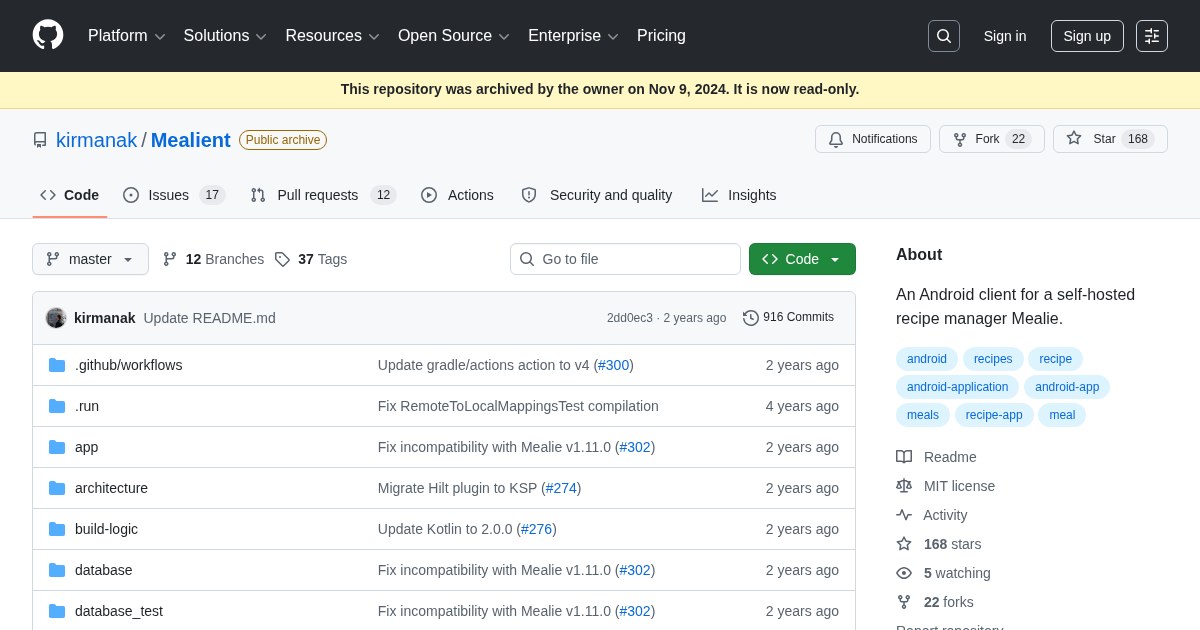Open the green Code dropdown button
The image size is (1200, 630).
pyautogui.click(x=802, y=259)
